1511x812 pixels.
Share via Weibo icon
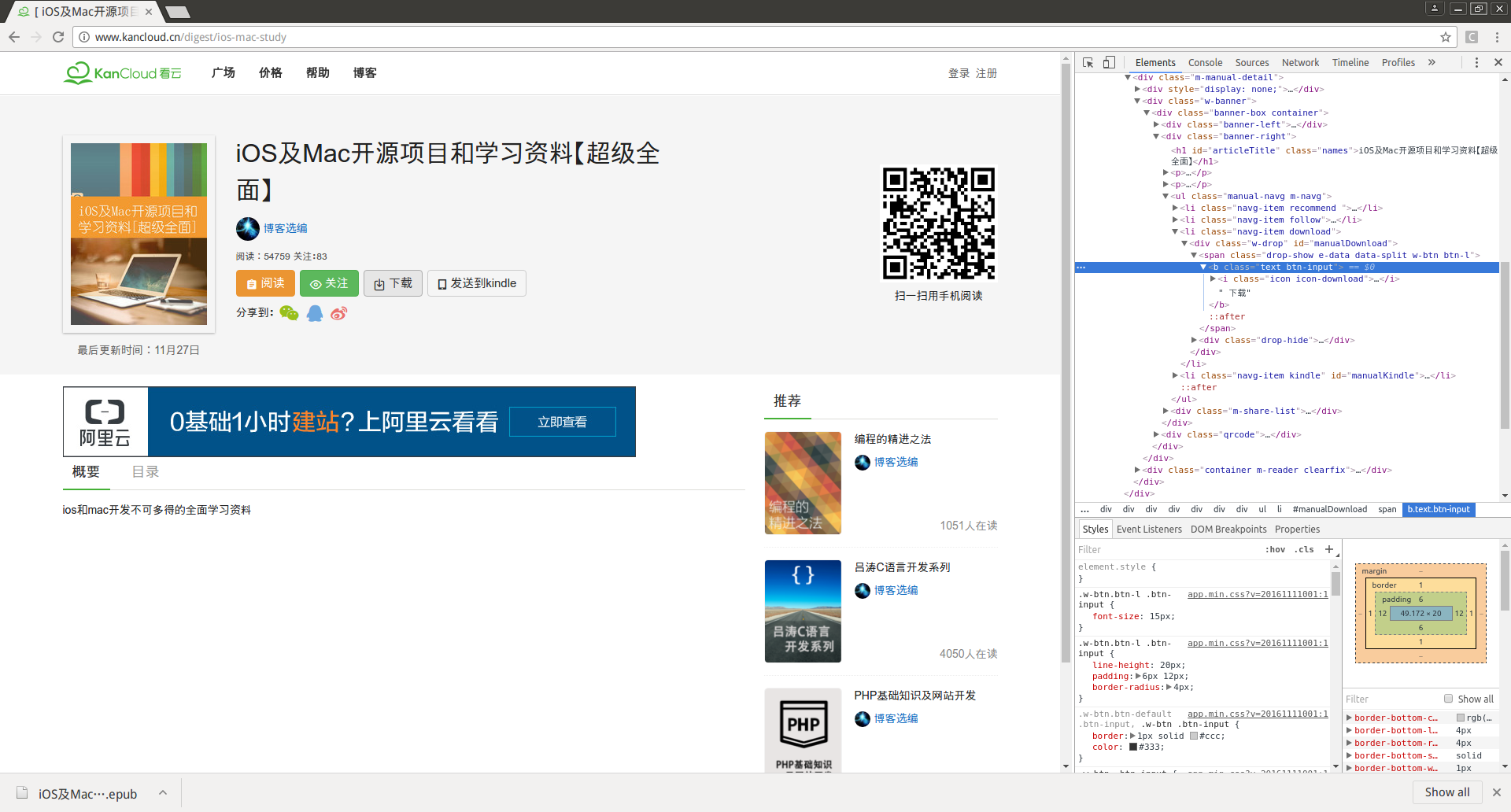[339, 313]
